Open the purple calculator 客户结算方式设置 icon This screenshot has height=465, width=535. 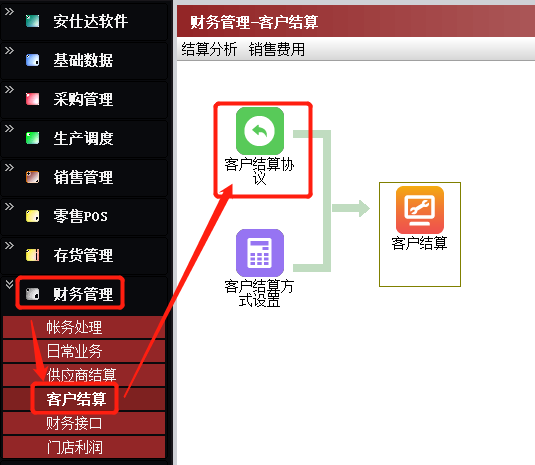[260, 253]
